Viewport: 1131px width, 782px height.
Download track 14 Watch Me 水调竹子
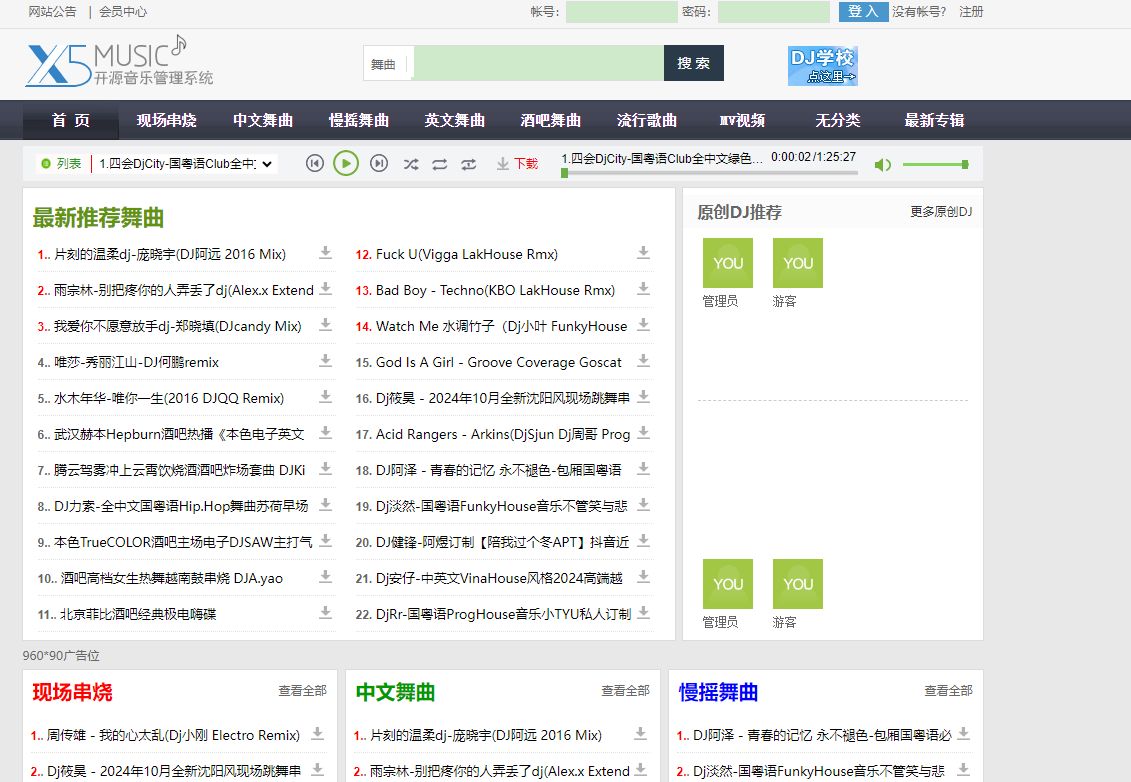[x=643, y=325]
